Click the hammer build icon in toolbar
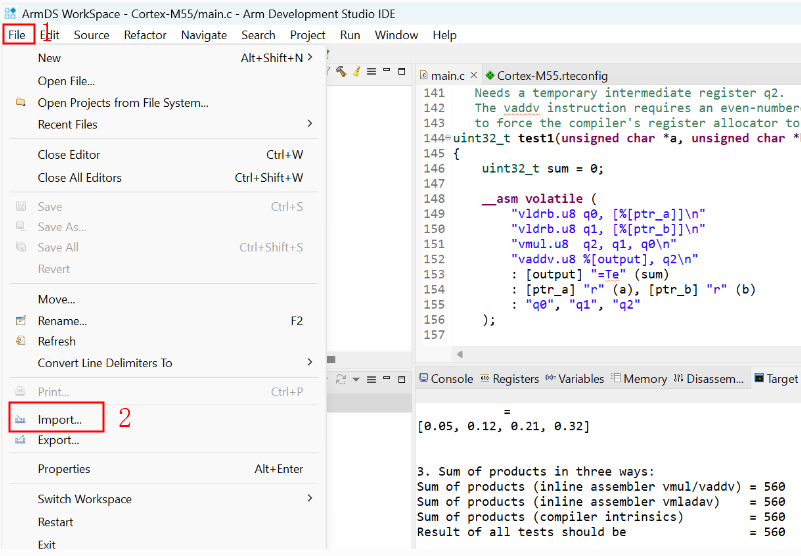The height and width of the screenshot is (556, 801). point(341,72)
